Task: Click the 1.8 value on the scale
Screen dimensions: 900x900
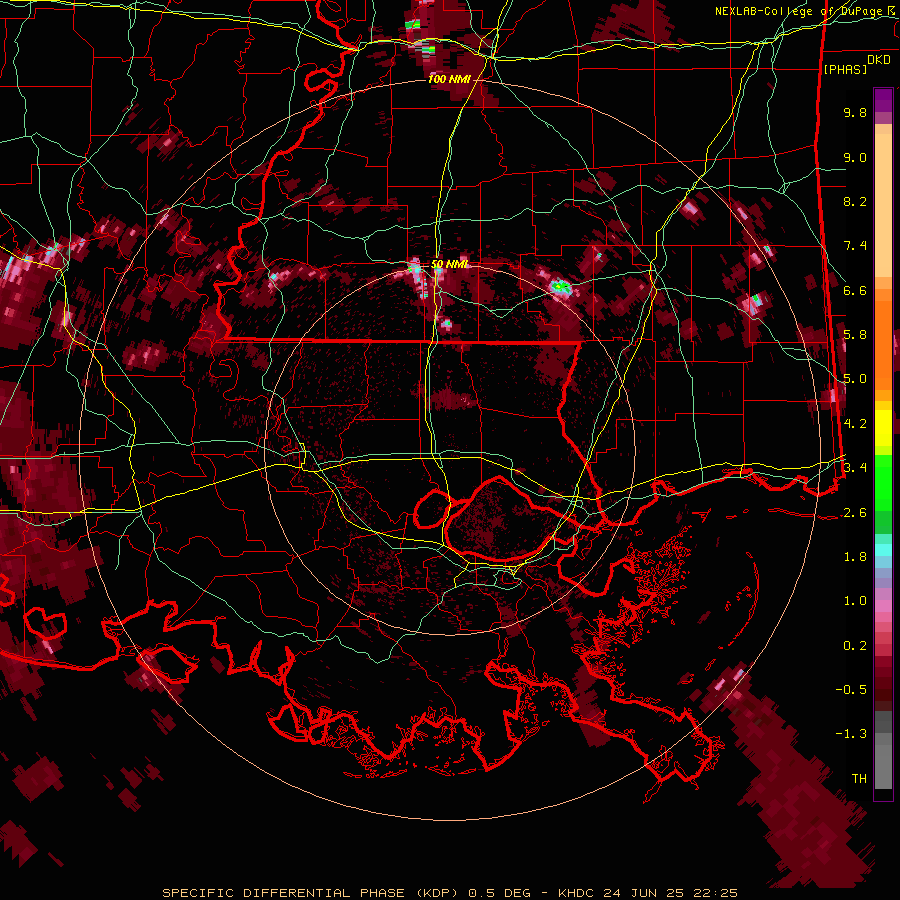Action: click(855, 557)
